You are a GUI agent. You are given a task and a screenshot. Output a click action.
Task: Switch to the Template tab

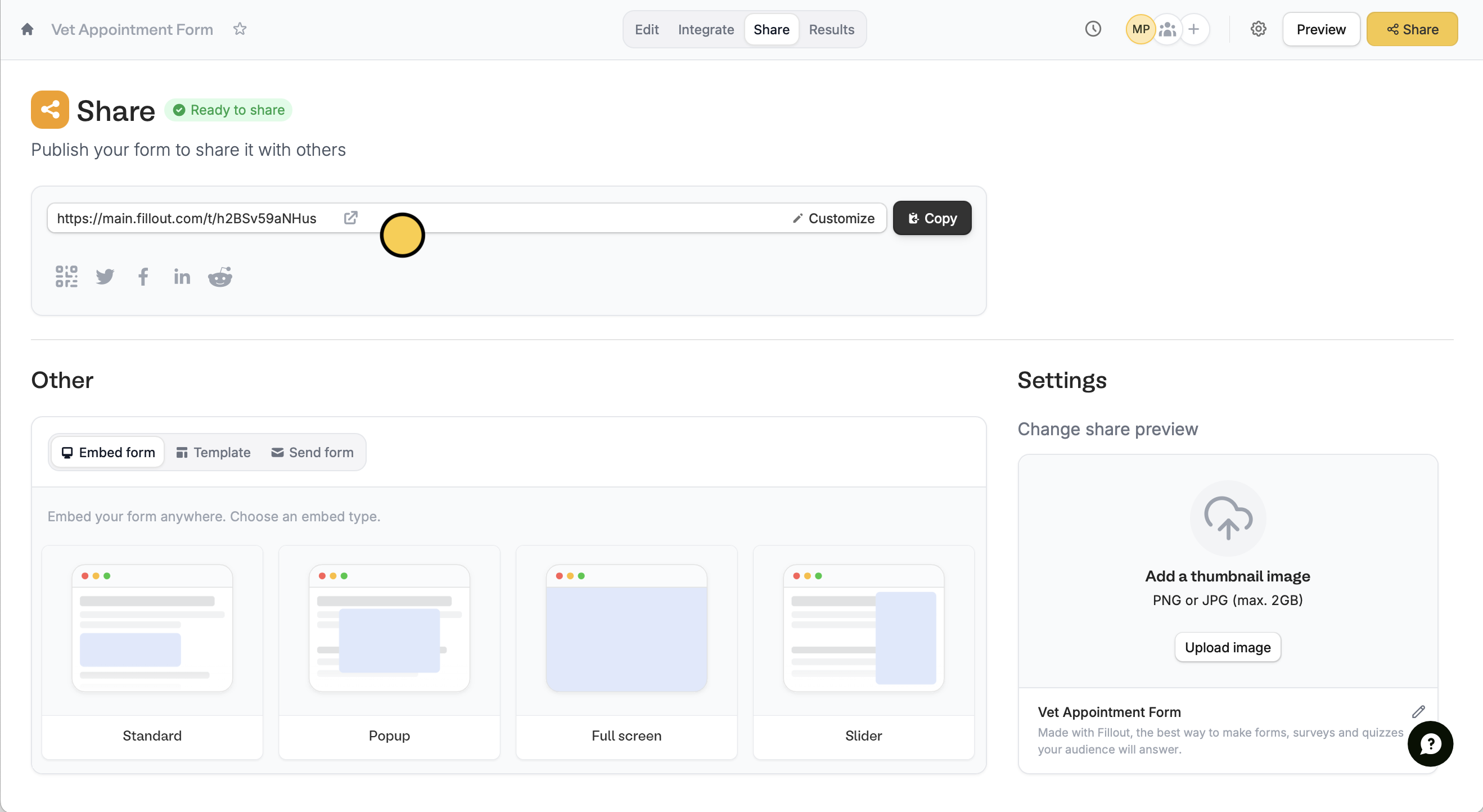click(213, 452)
